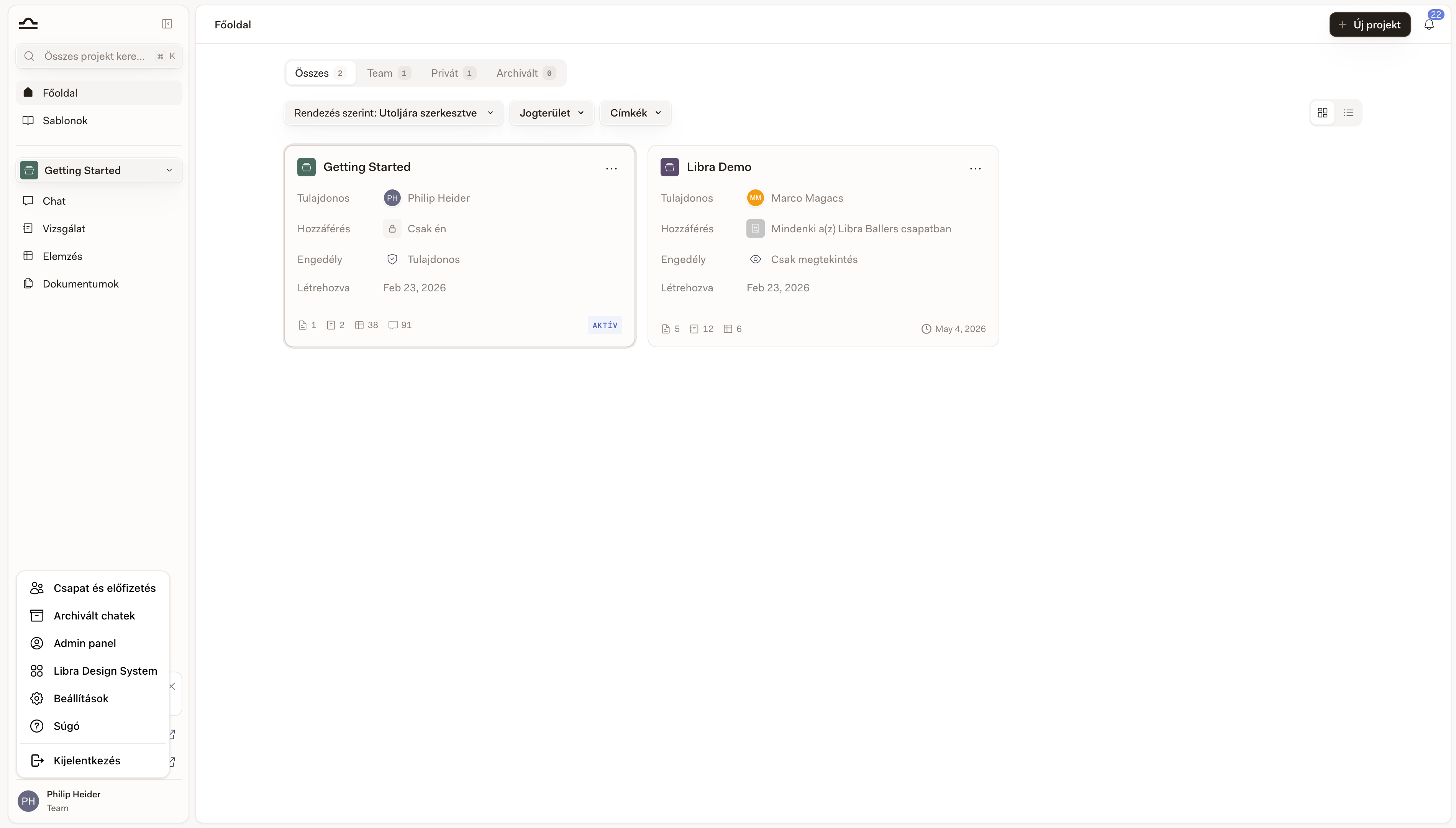Select the Összes tab
Screen dimensions: 1456x828
321,73
